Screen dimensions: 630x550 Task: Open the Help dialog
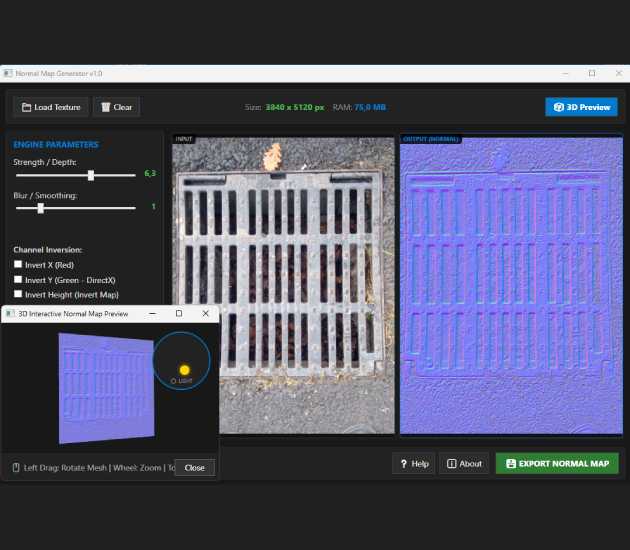click(413, 464)
